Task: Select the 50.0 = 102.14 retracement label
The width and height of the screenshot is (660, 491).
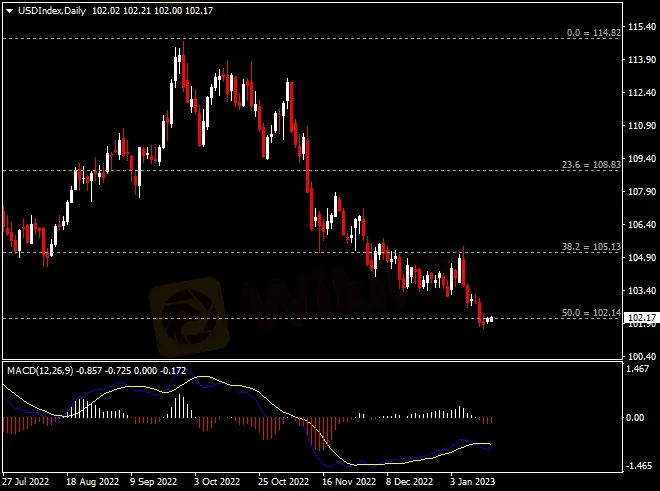Action: (591, 312)
